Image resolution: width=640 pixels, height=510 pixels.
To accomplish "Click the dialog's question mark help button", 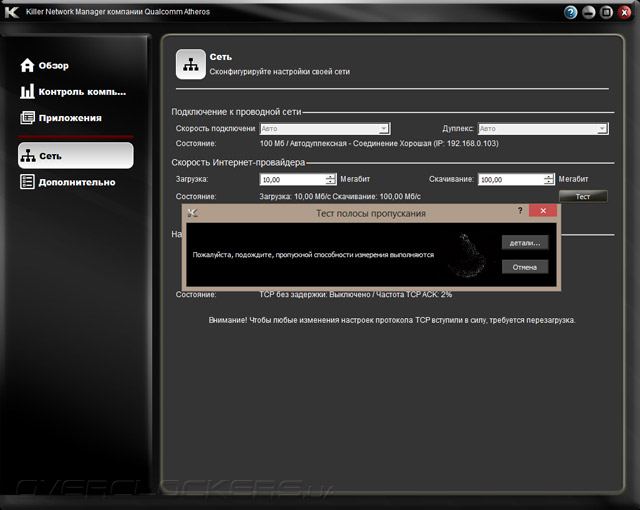I will coord(520,211).
